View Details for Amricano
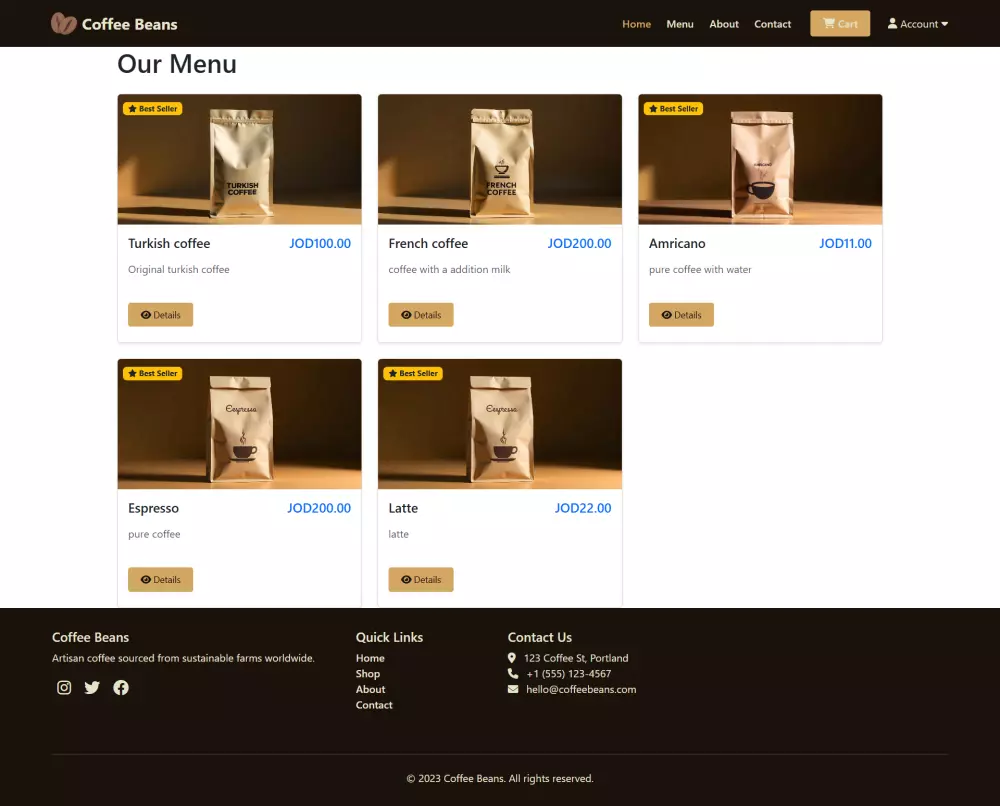 (681, 314)
